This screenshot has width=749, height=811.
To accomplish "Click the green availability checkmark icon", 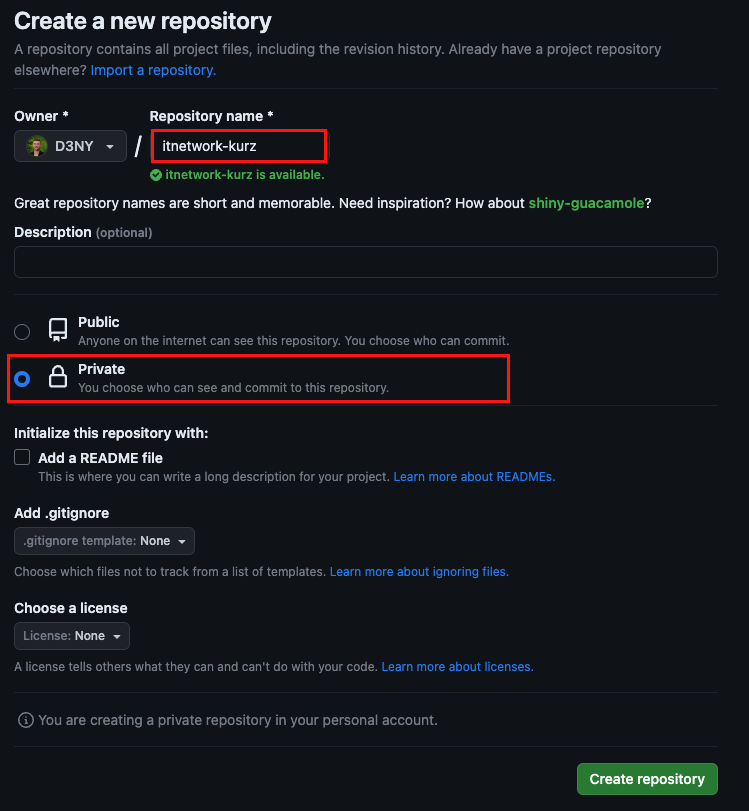I will (156, 175).
